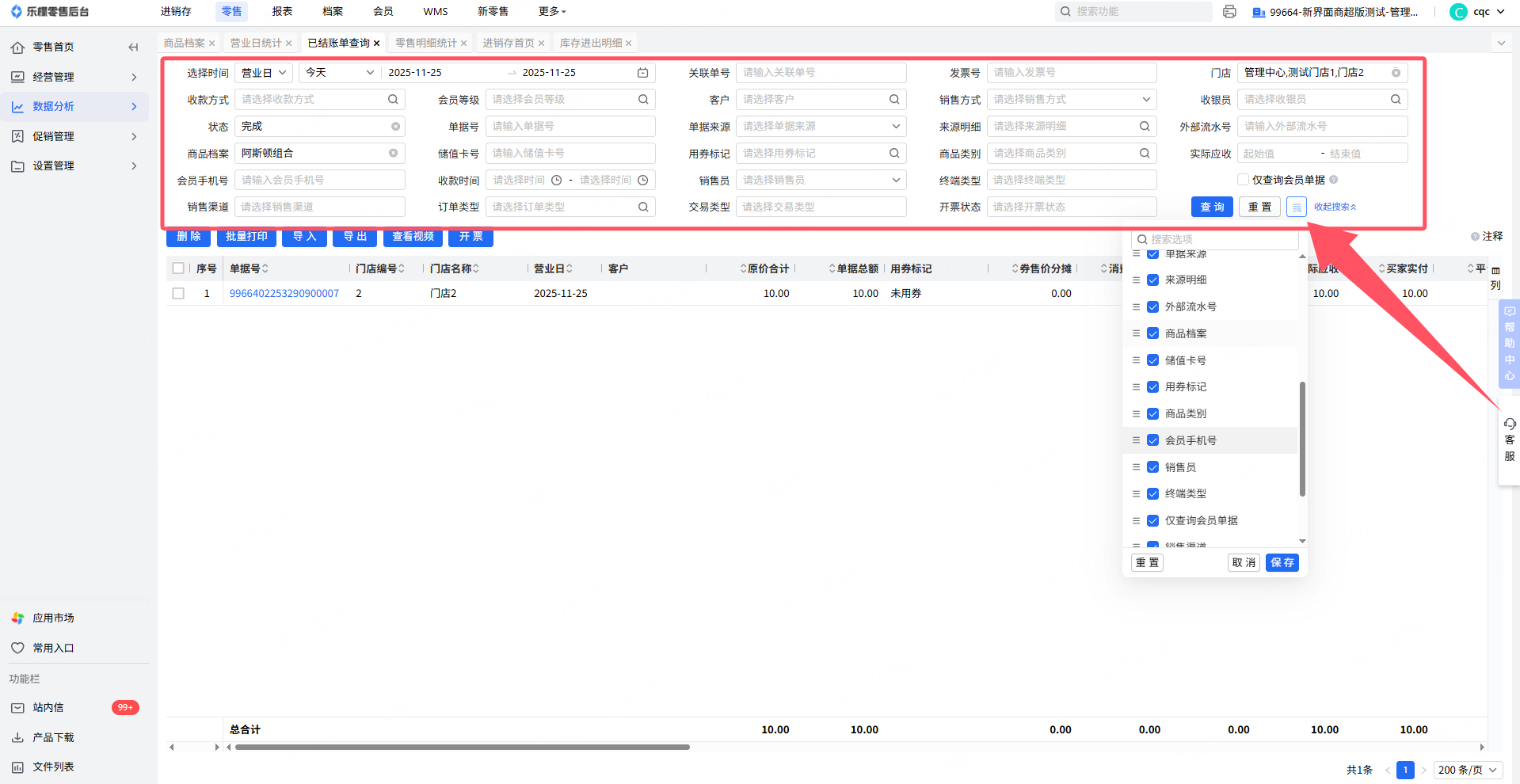This screenshot has width=1520, height=784.
Task: Click the column settings icon beside 重置
Action: click(x=1296, y=207)
